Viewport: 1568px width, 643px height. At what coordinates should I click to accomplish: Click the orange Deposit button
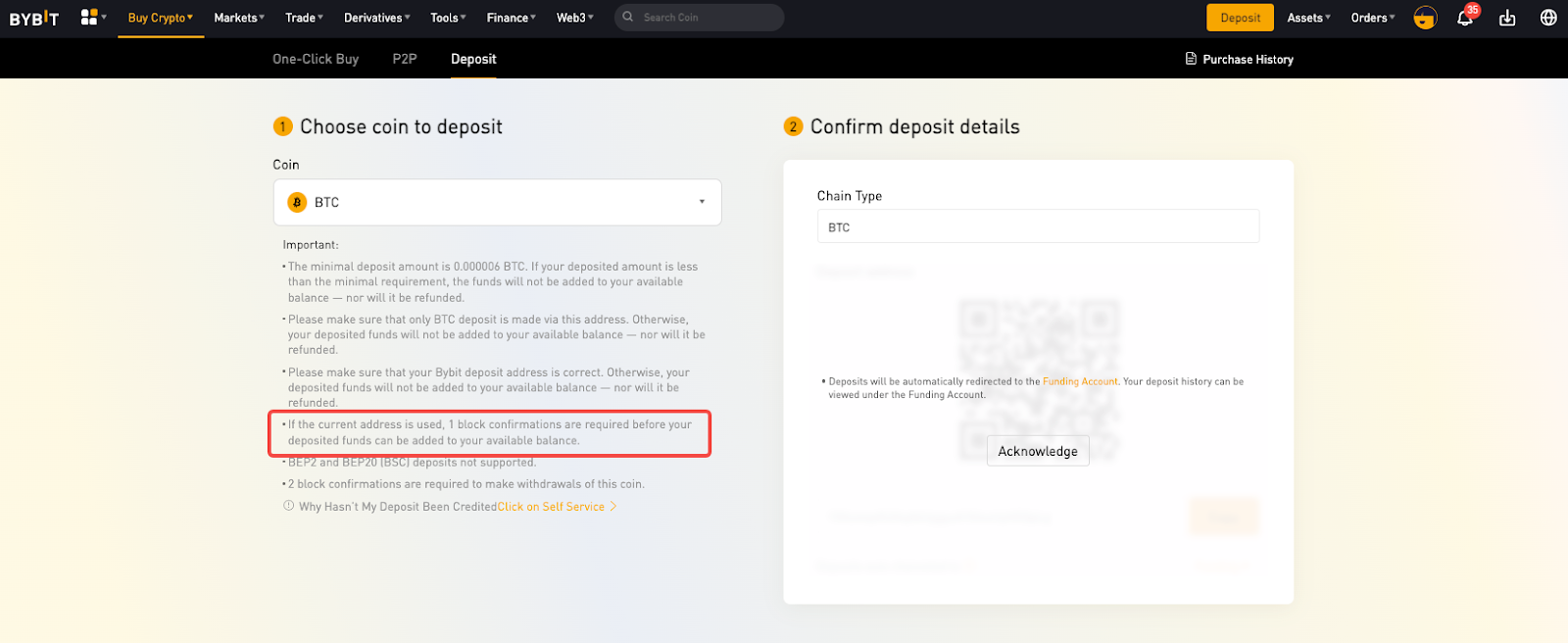click(x=1240, y=18)
